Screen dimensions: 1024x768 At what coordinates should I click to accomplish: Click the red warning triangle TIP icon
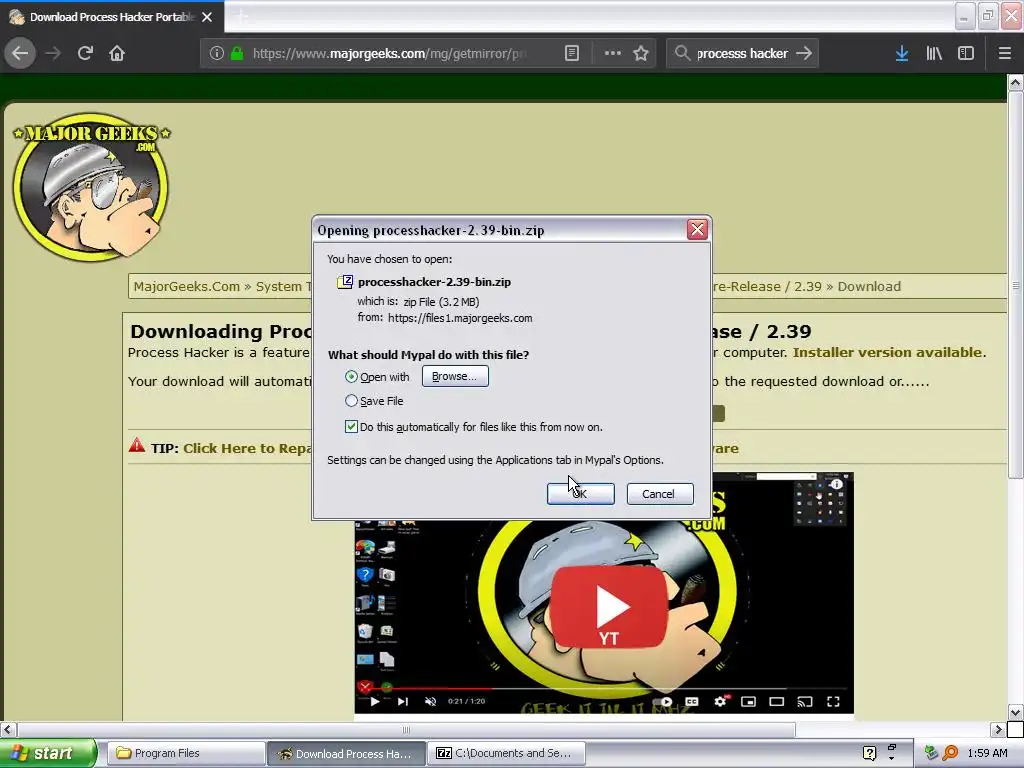point(136,446)
